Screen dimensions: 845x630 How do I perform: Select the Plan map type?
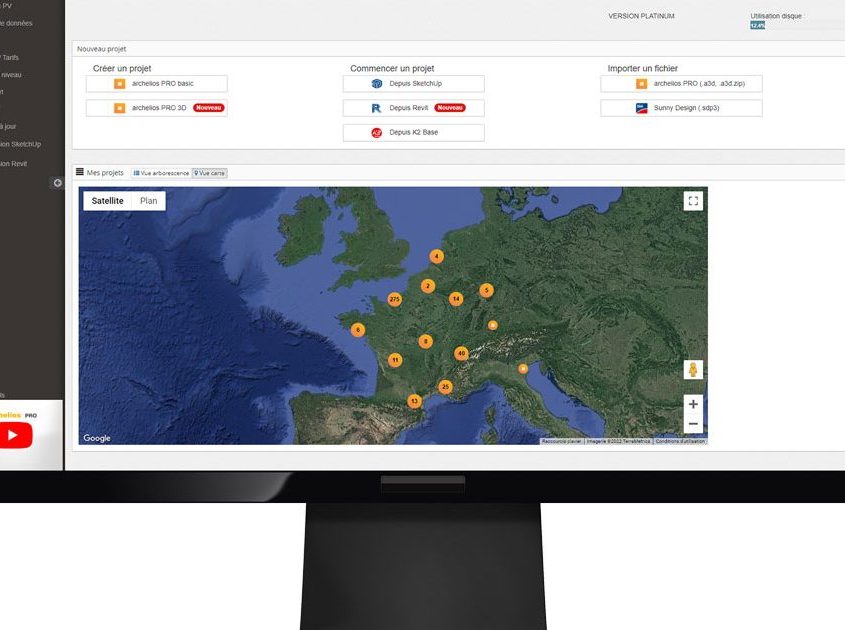(149, 201)
